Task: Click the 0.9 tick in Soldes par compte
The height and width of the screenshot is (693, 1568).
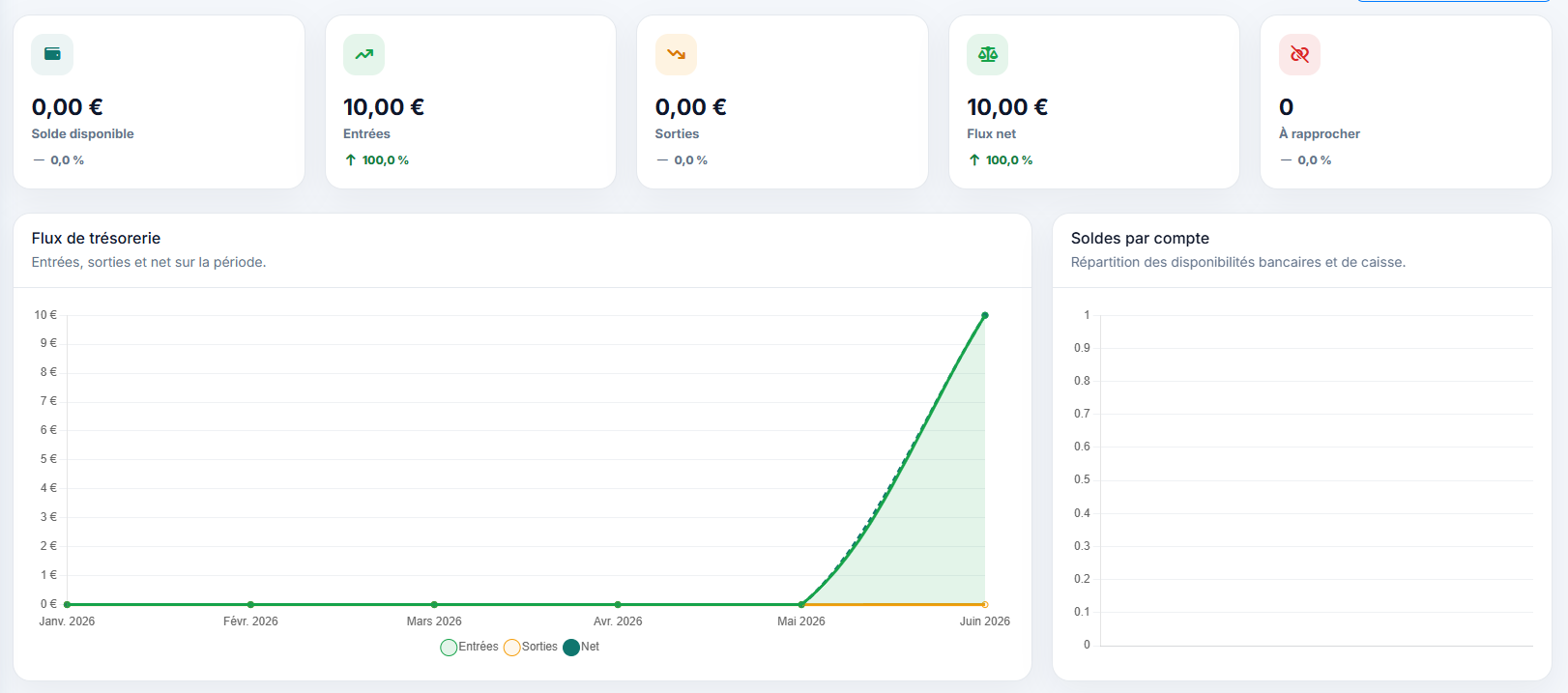Action: [1082, 348]
